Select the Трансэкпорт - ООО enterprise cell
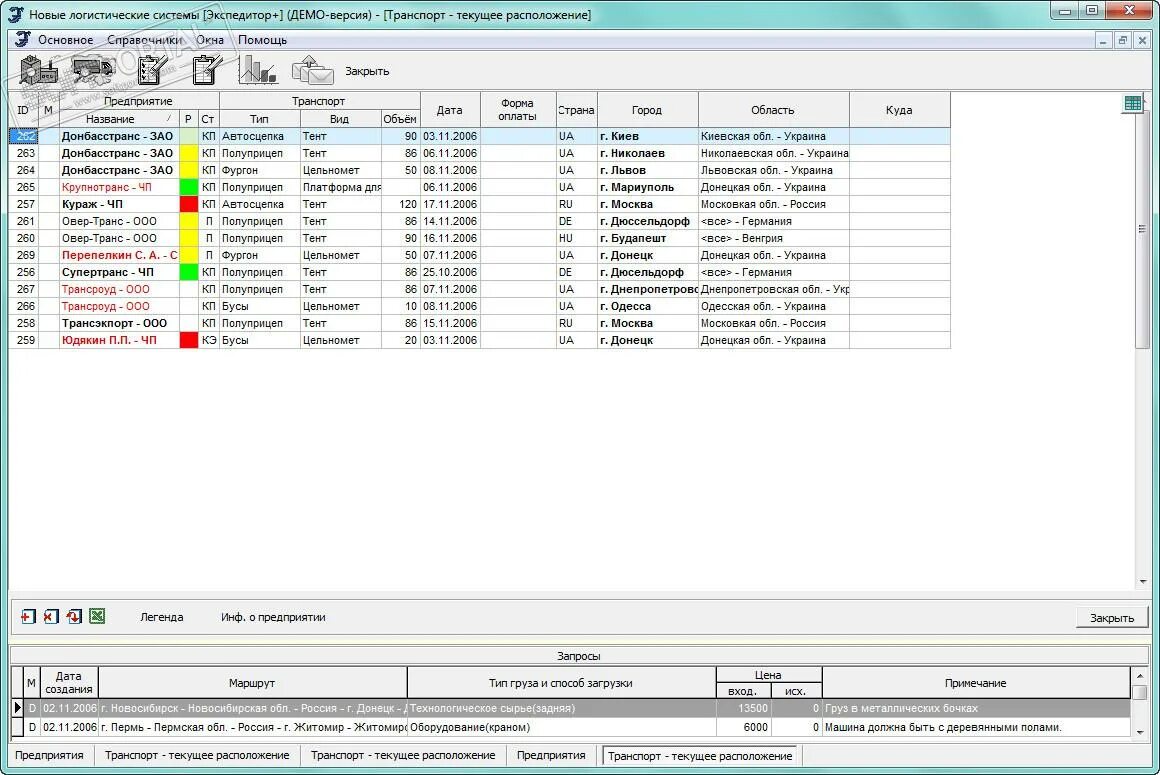The height and width of the screenshot is (775, 1160). coord(119,323)
